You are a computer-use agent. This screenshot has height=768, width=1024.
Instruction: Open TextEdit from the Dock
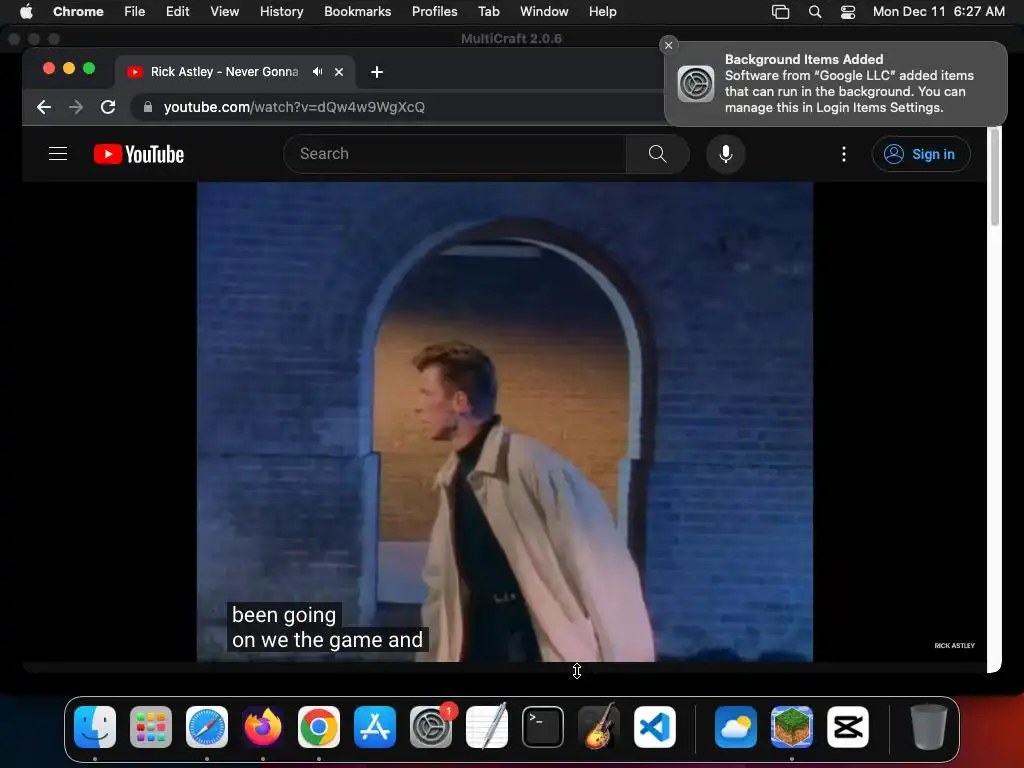487,727
